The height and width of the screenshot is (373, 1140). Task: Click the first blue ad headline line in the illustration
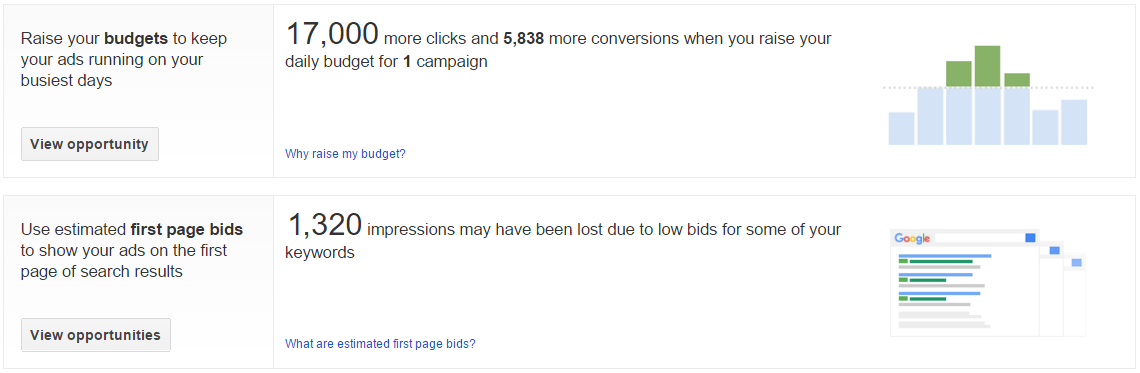pos(945,256)
